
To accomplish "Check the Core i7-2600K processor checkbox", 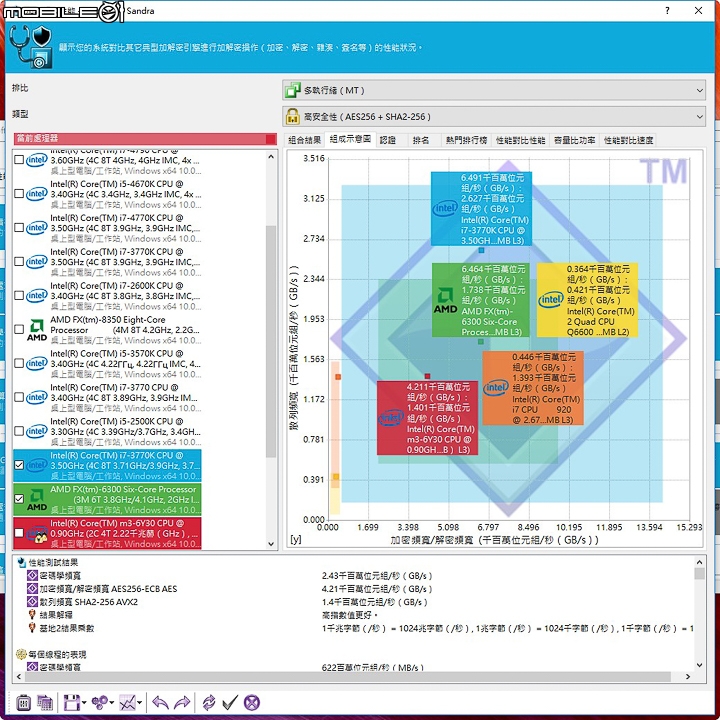I will pos(19,296).
